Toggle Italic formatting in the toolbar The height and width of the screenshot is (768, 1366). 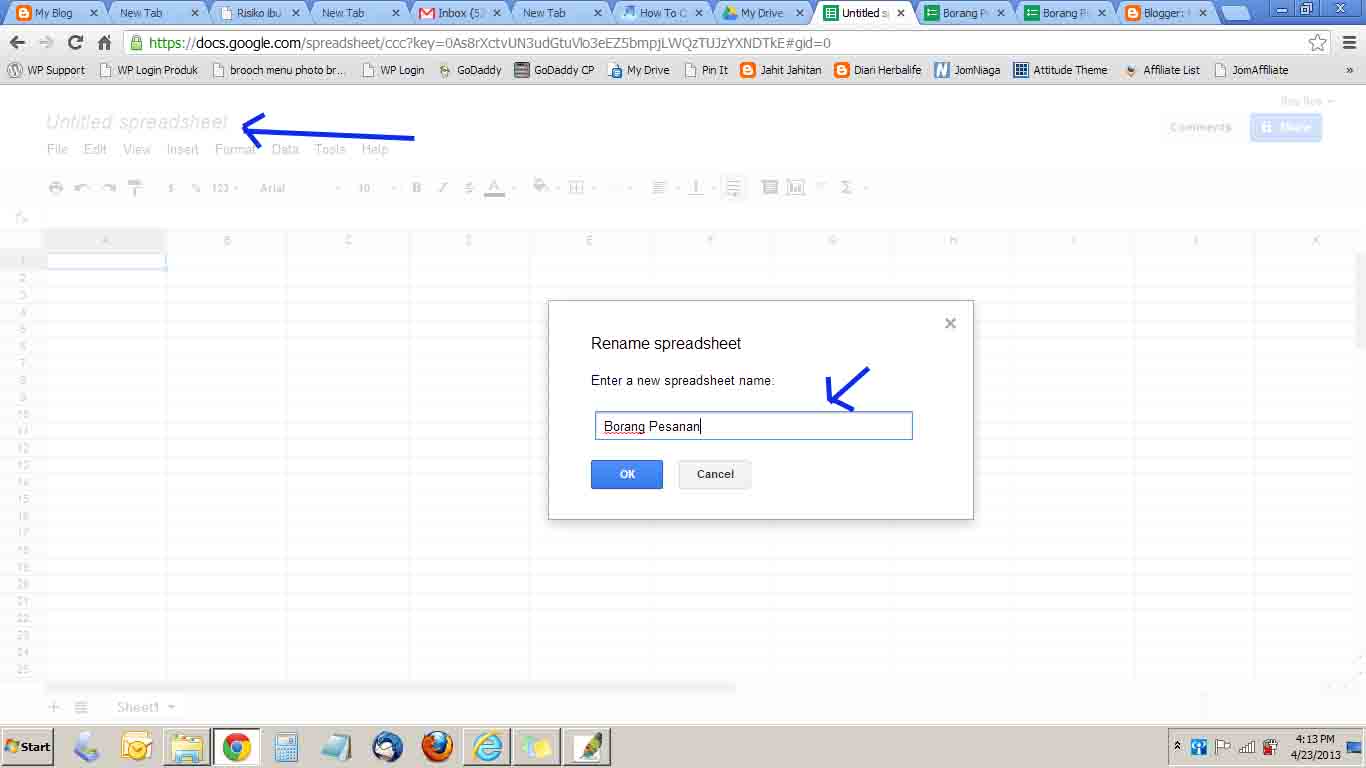443,188
